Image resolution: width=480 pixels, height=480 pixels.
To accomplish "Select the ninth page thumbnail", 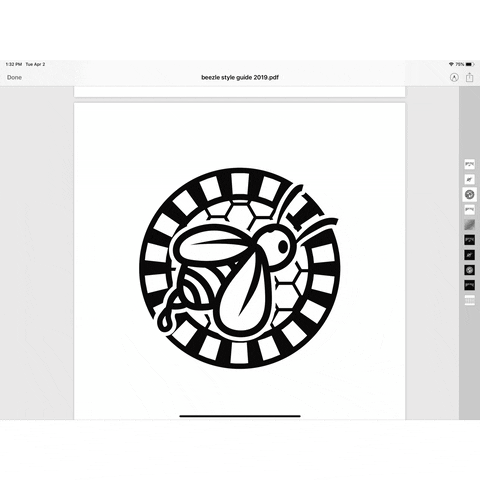I will pyautogui.click(x=469, y=285).
